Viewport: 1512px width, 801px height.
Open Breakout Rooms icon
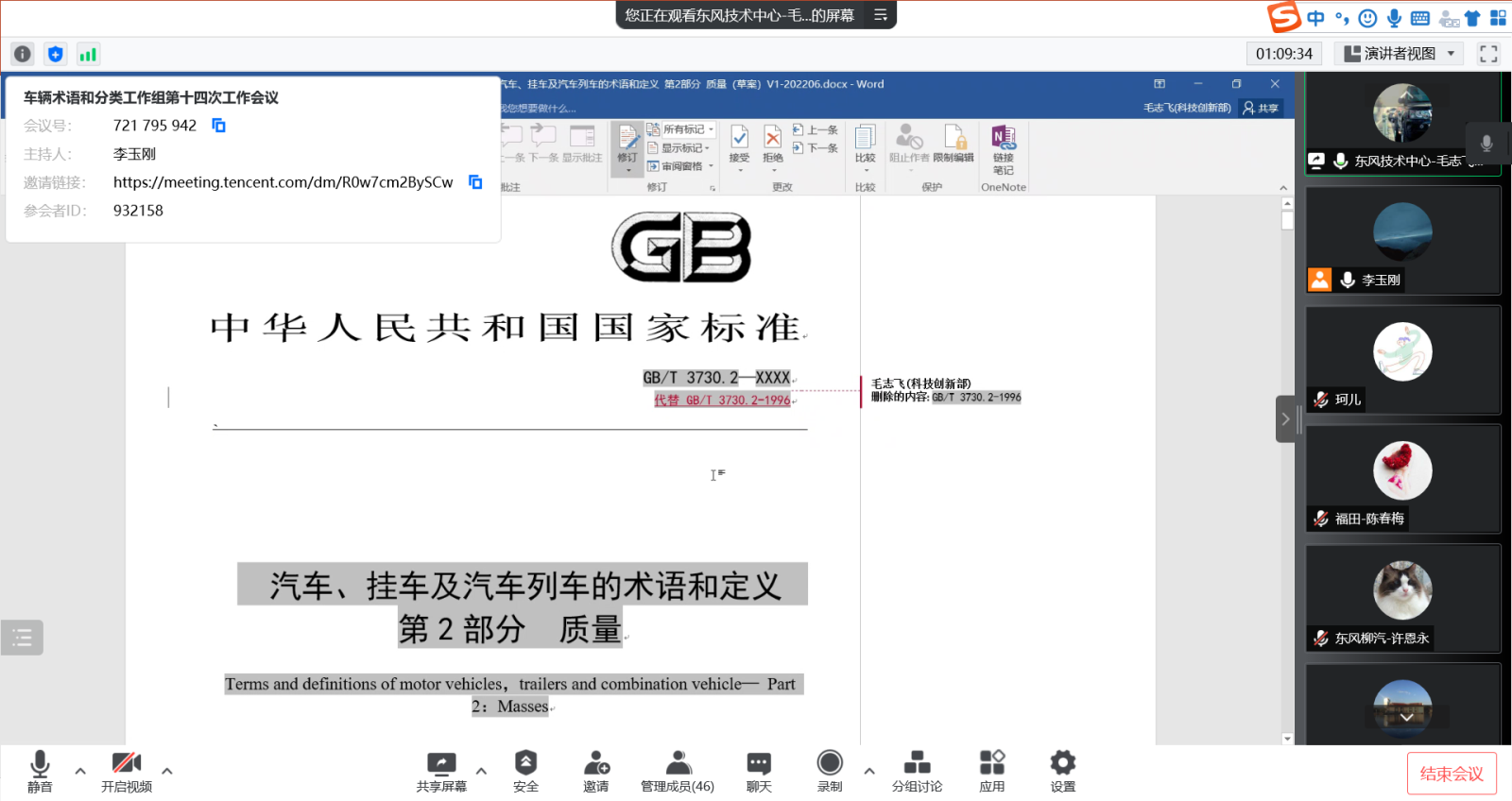917,763
